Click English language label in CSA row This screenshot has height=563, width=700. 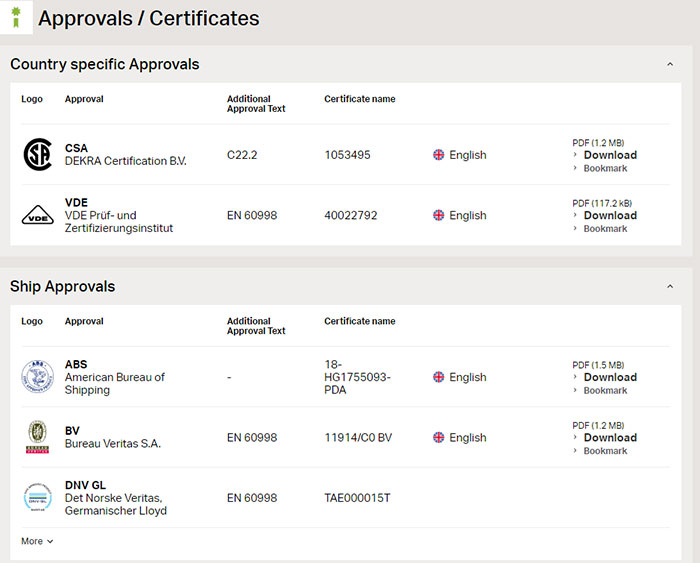click(467, 155)
